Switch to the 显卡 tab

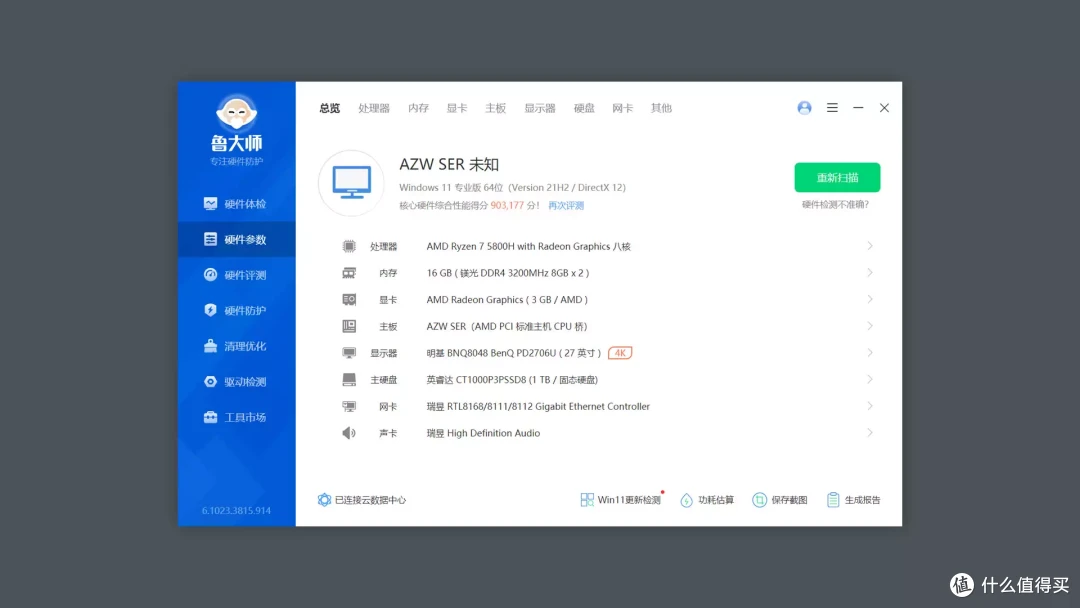click(x=457, y=108)
